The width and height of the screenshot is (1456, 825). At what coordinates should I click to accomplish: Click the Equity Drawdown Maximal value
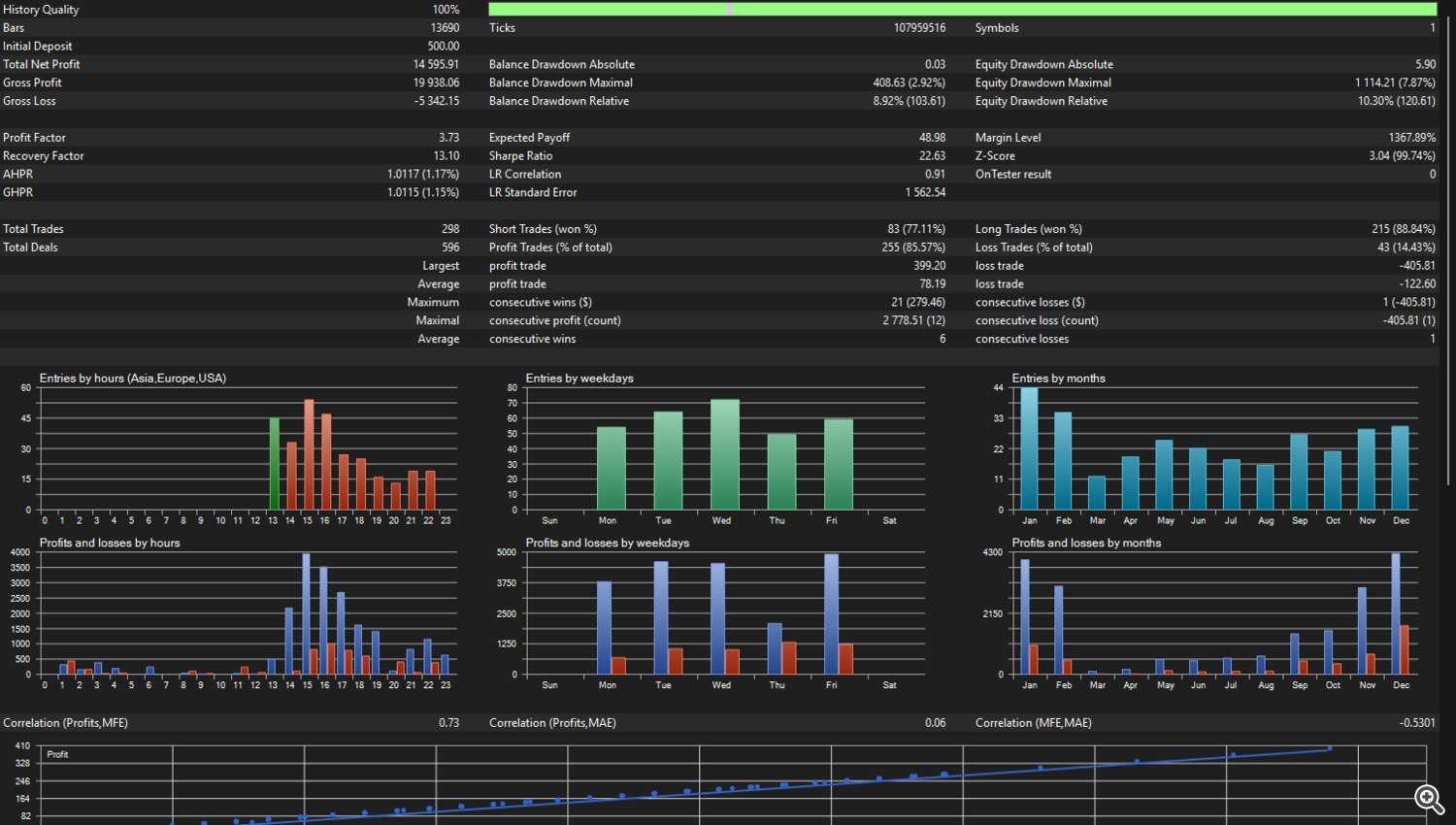coord(1395,82)
